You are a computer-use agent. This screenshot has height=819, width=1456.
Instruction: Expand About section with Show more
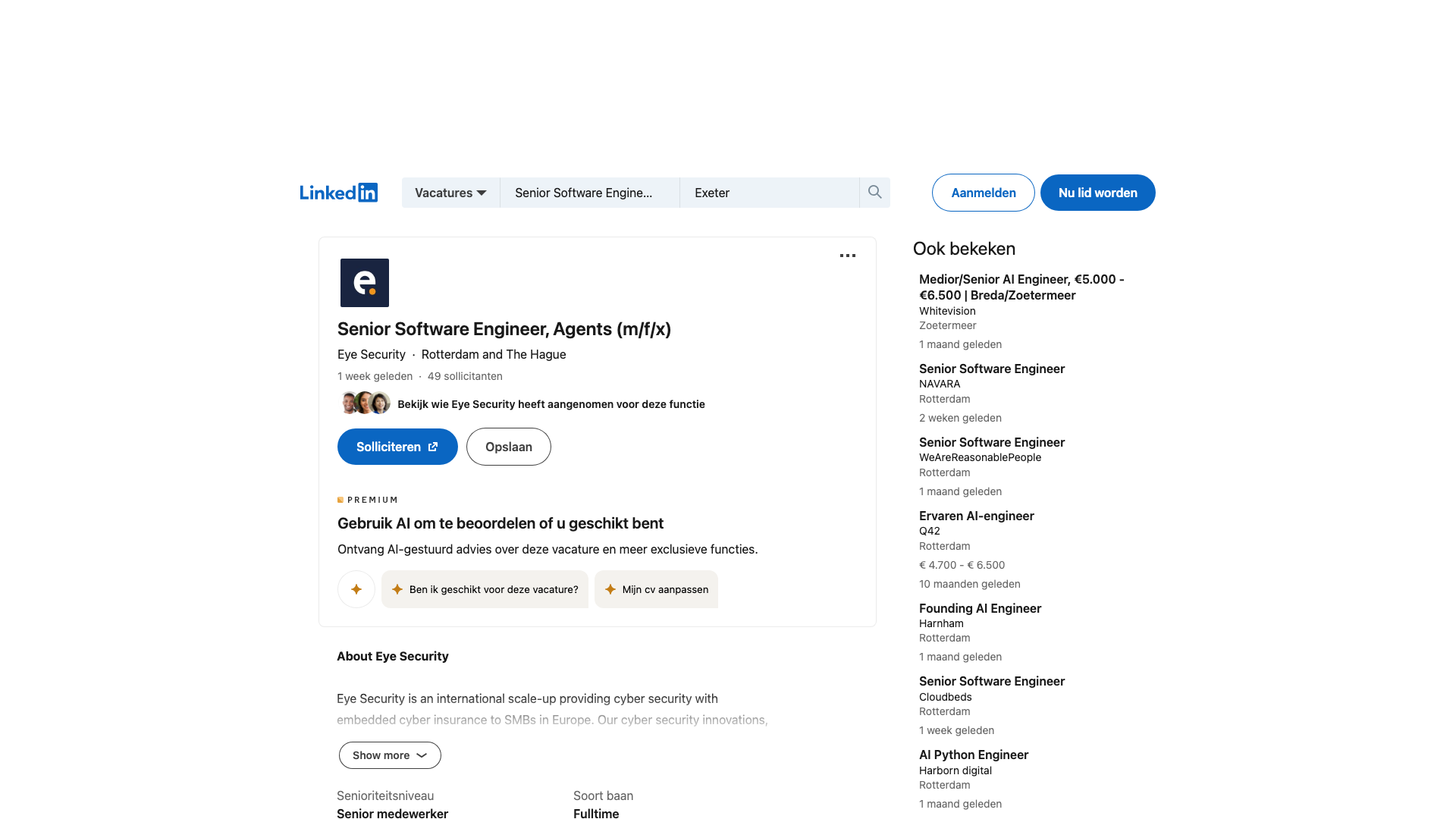point(390,755)
